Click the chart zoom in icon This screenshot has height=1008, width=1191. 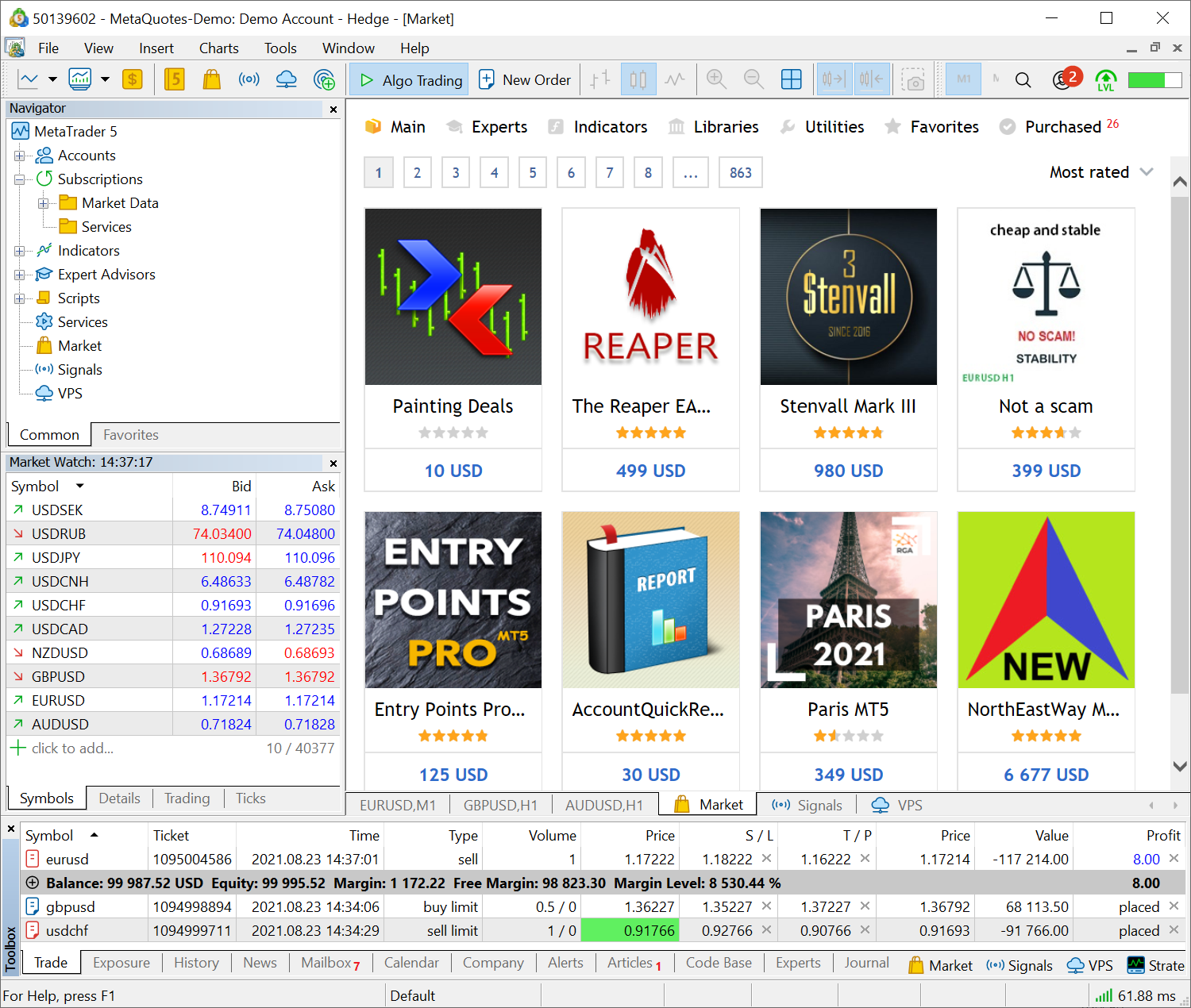[715, 79]
